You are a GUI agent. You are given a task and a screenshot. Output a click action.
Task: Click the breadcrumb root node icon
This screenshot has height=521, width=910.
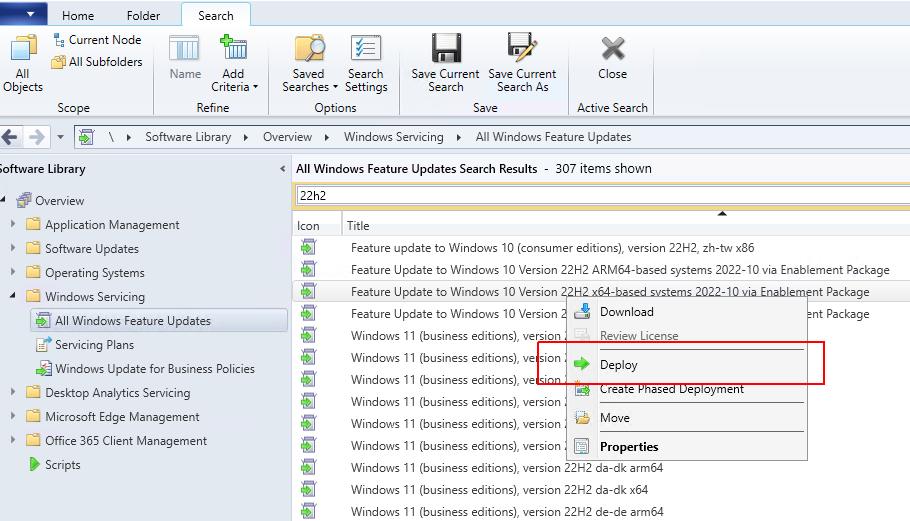(x=86, y=137)
